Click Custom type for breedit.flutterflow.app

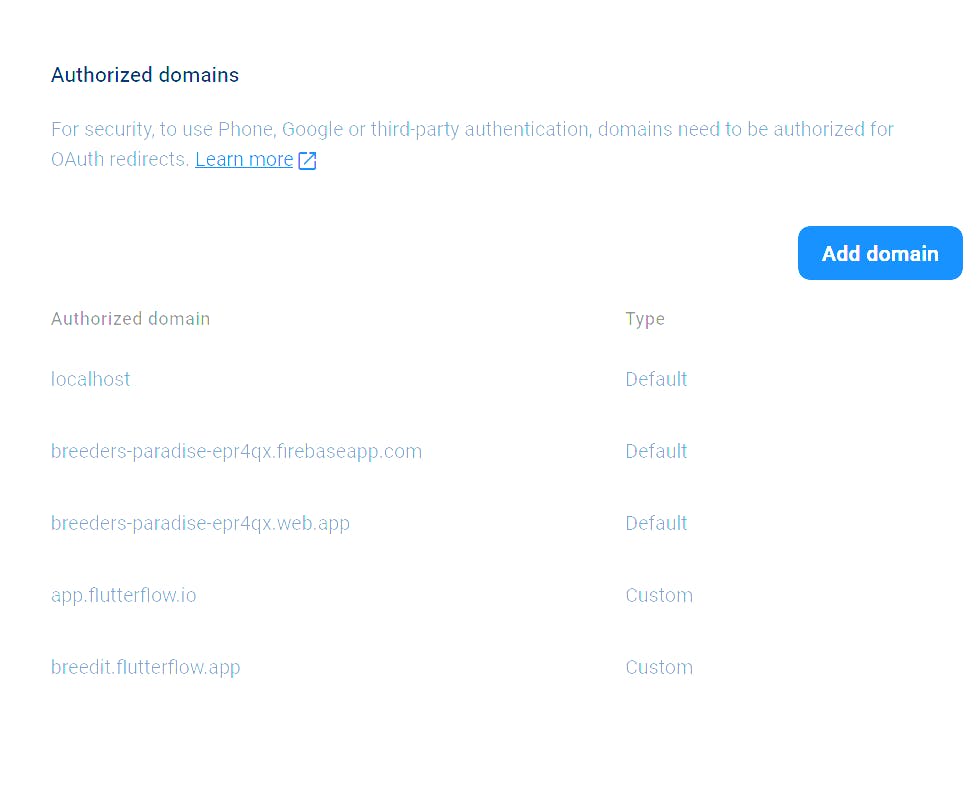pyautogui.click(x=659, y=667)
